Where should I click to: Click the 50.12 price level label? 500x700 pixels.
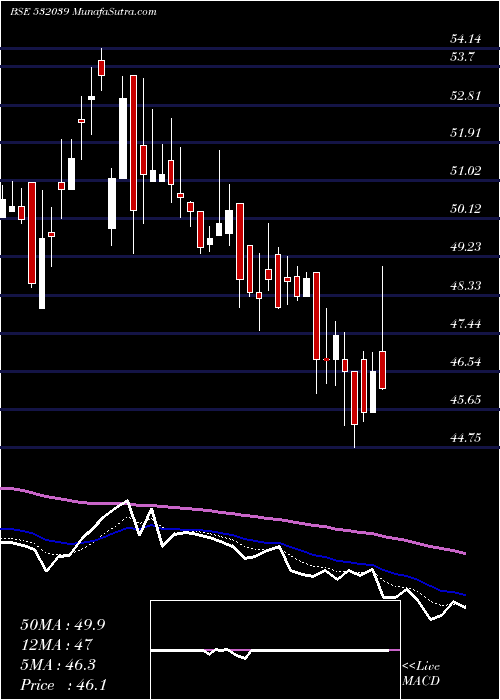tap(466, 209)
